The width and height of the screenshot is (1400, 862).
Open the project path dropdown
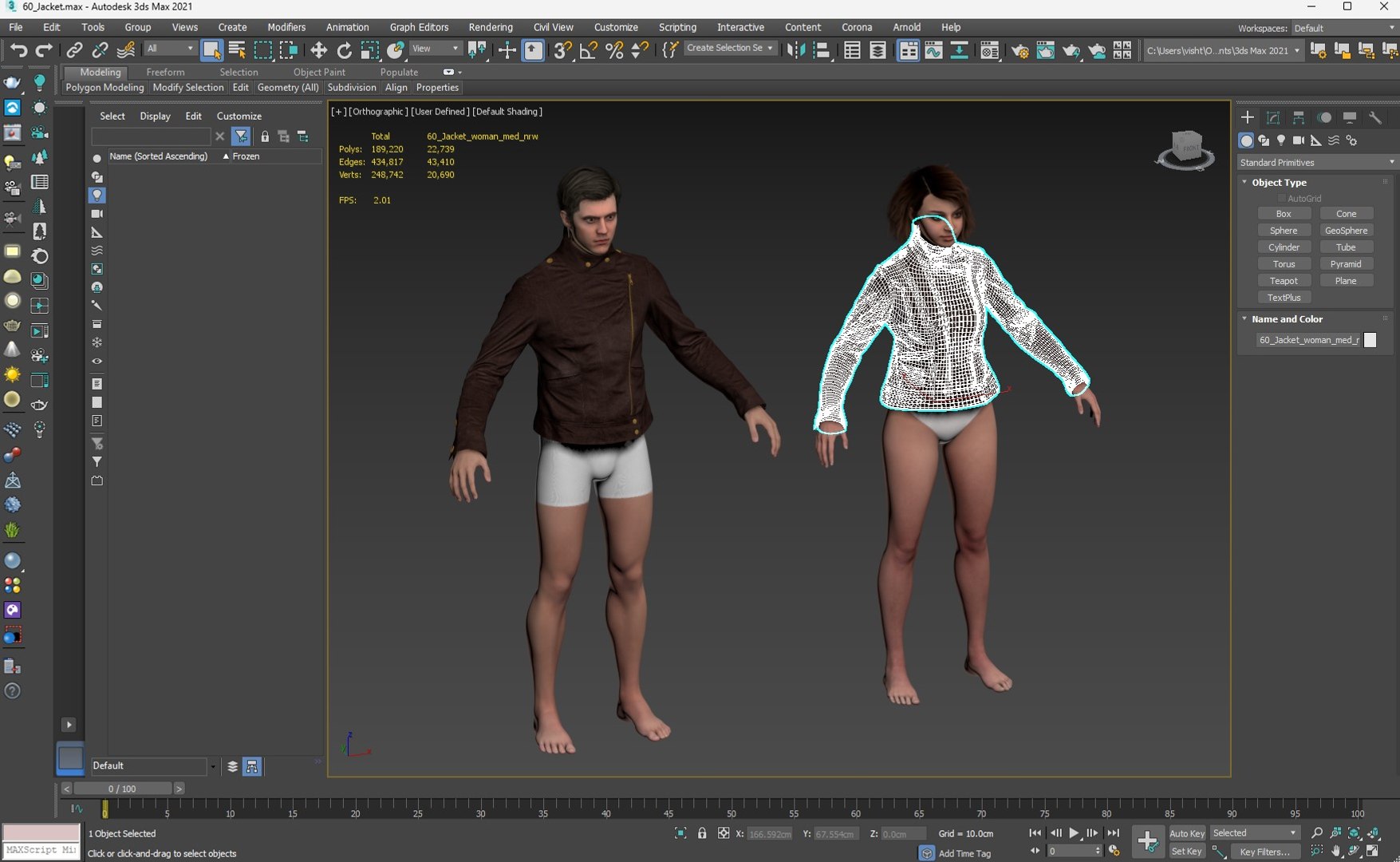point(1223,50)
